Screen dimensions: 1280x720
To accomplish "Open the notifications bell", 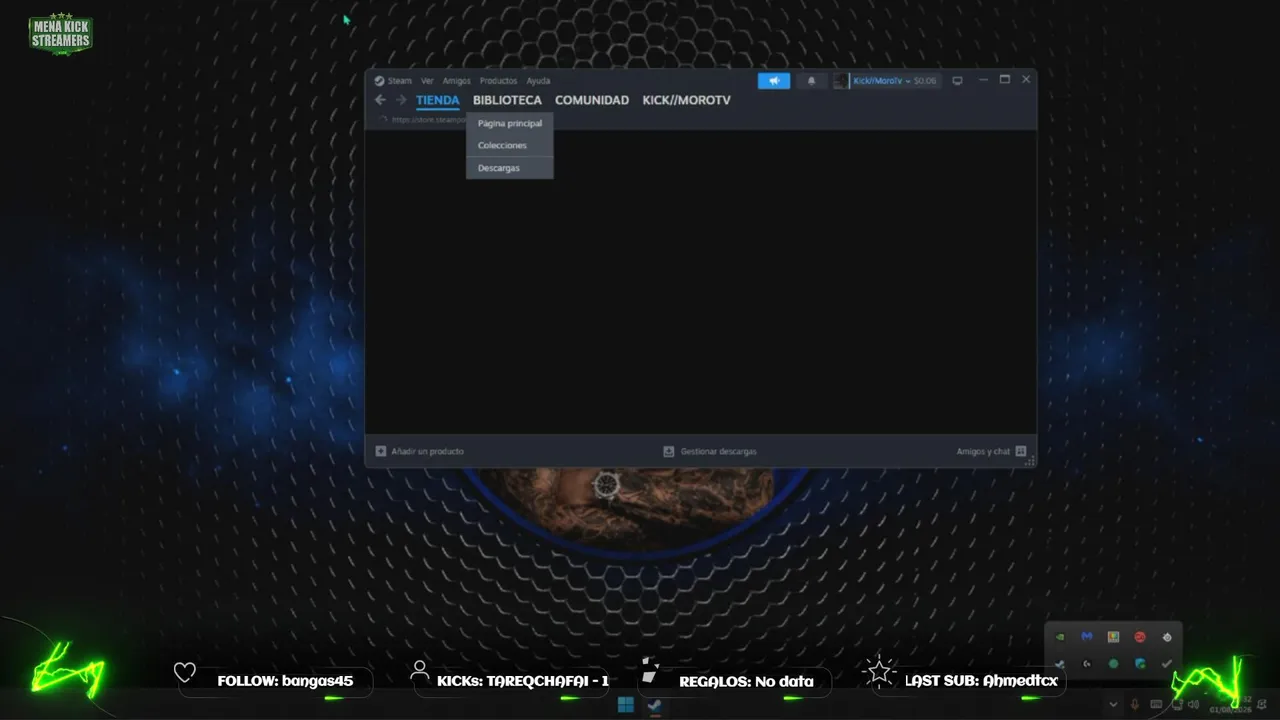I will 811,81.
